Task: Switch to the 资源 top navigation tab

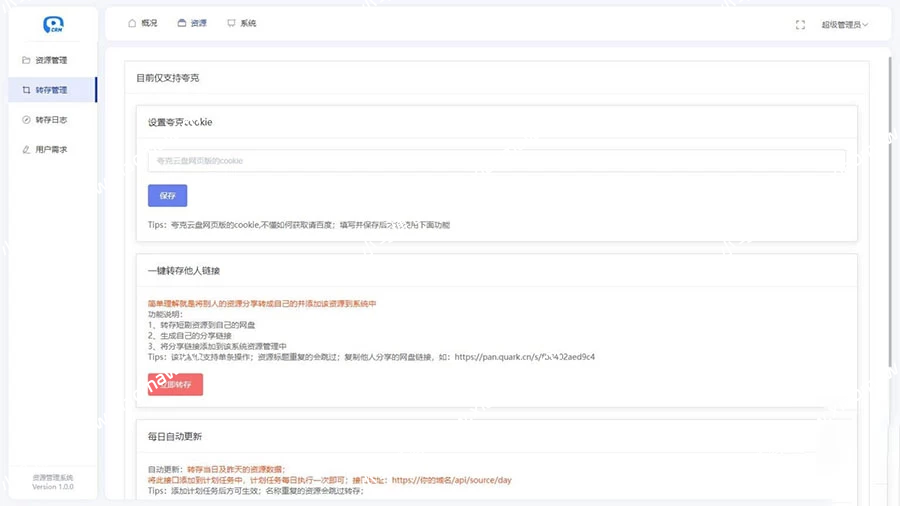Action: pyautogui.click(x=191, y=23)
